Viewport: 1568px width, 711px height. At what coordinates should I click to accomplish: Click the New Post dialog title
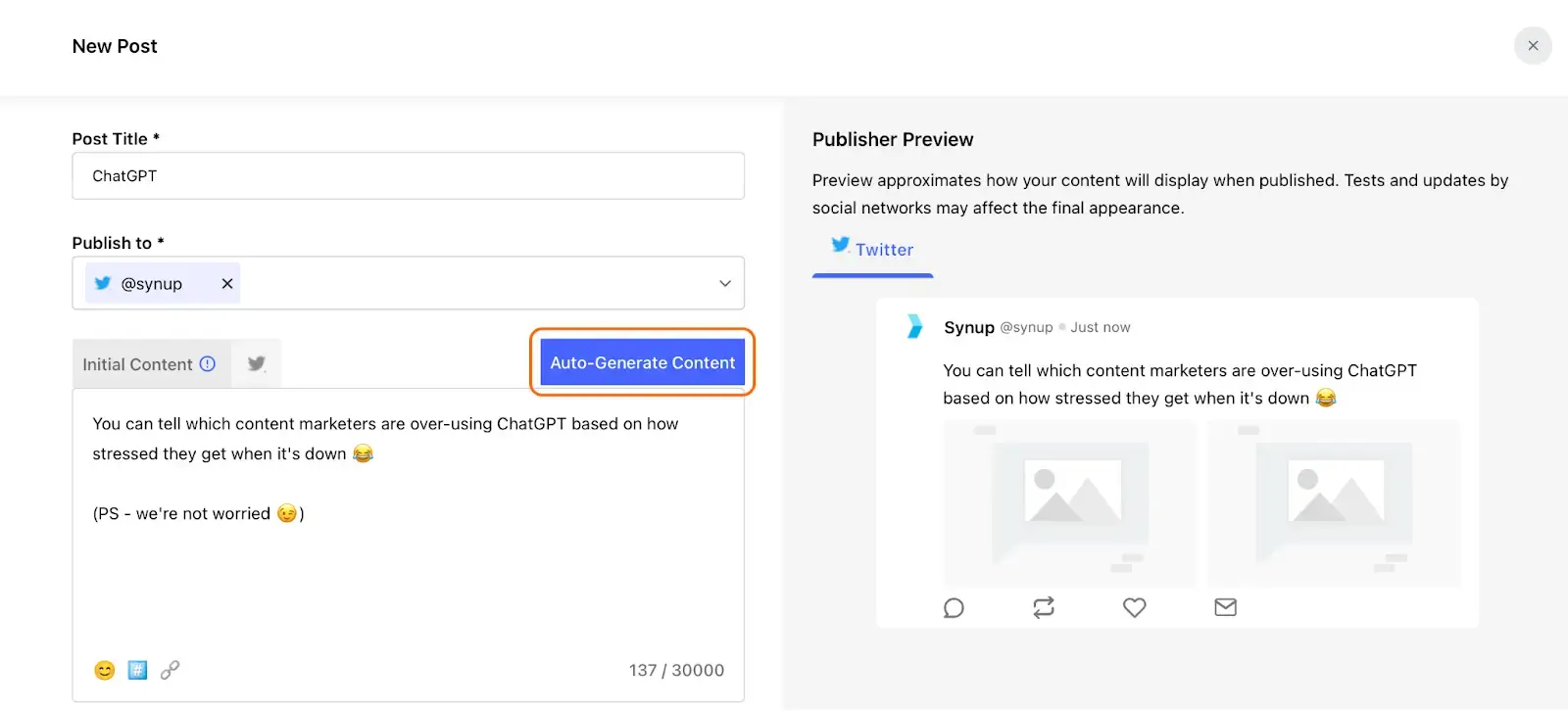115,46
